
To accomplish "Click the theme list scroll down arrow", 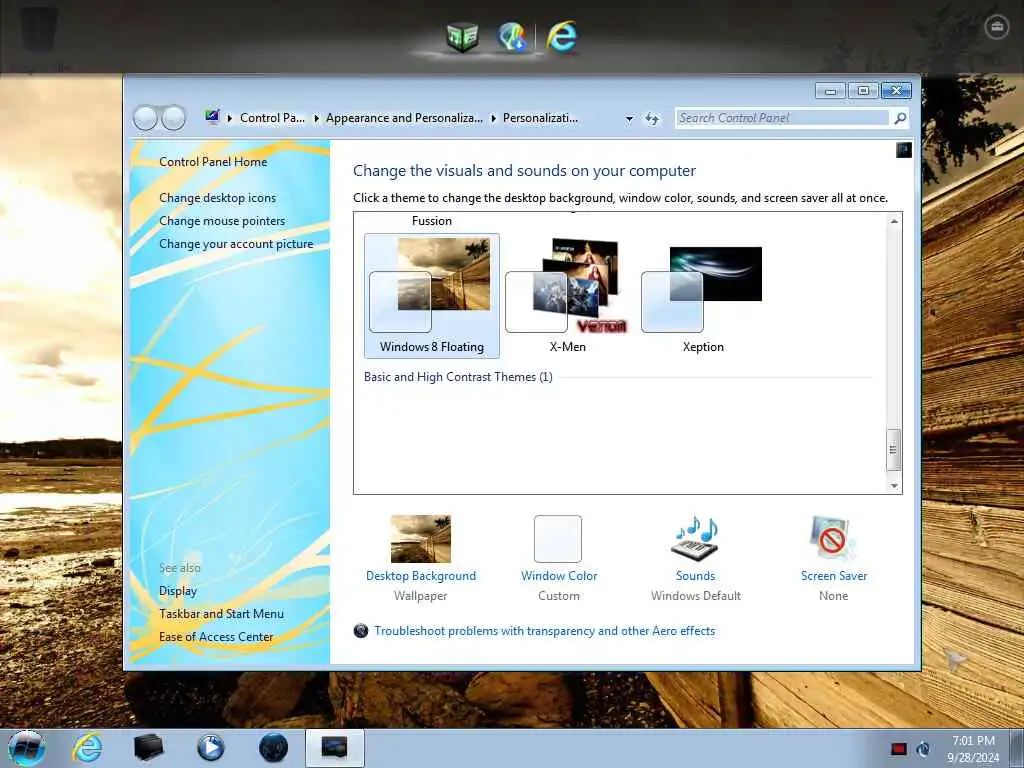I will (894, 486).
